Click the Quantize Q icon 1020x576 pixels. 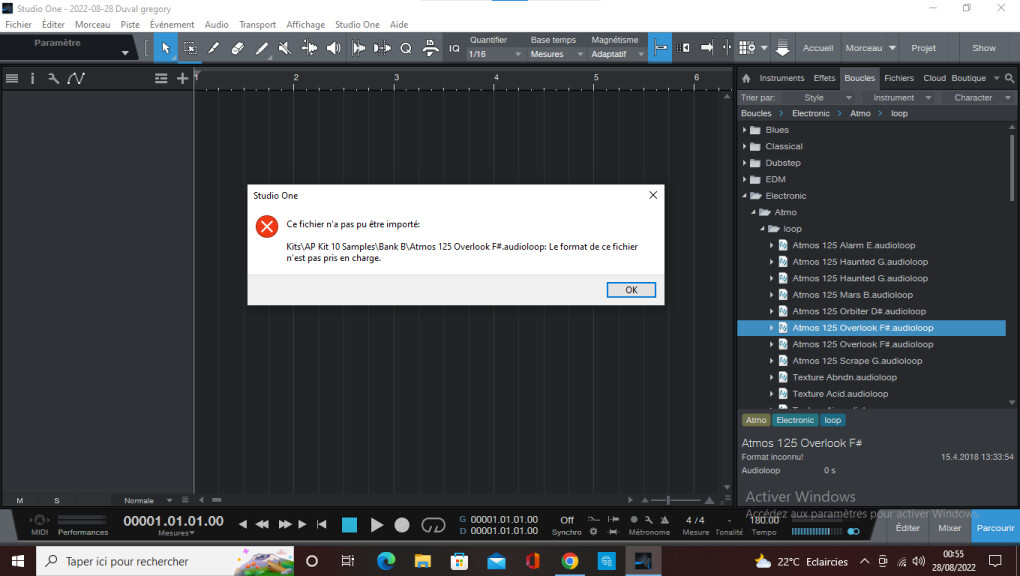[x=406, y=48]
